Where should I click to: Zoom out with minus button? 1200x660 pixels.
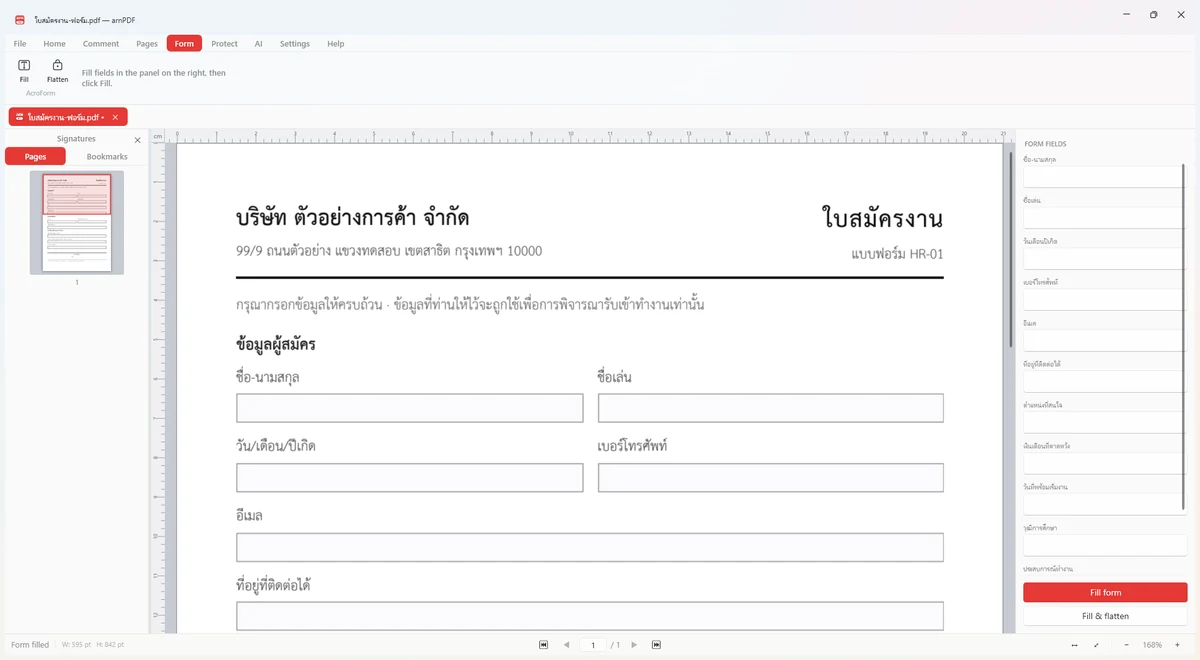click(x=1126, y=645)
